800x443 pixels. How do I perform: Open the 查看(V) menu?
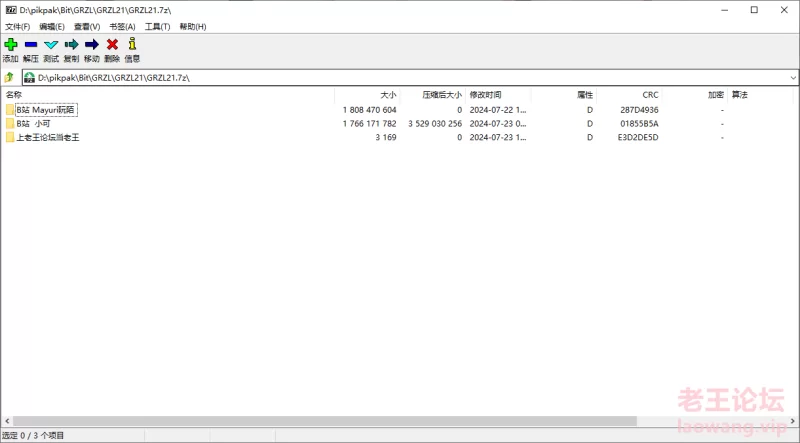(87, 27)
